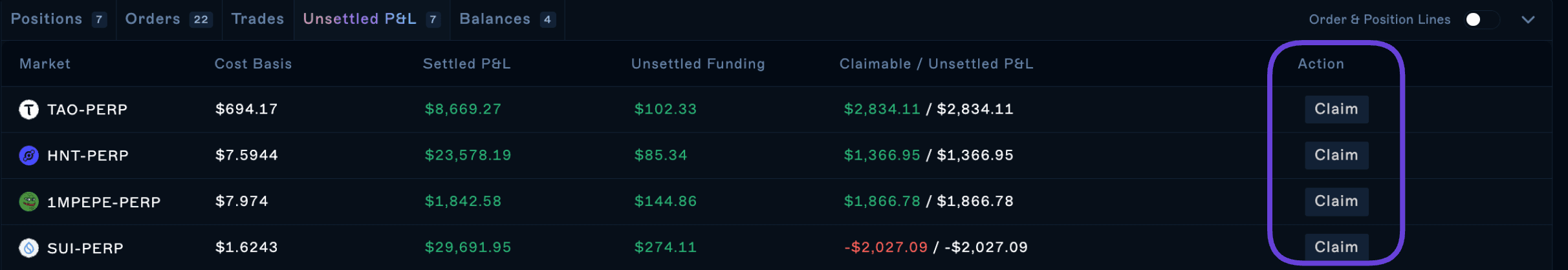Claim P&L for SUI-PERP
This screenshot has width=1568, height=270.
click(1336, 247)
